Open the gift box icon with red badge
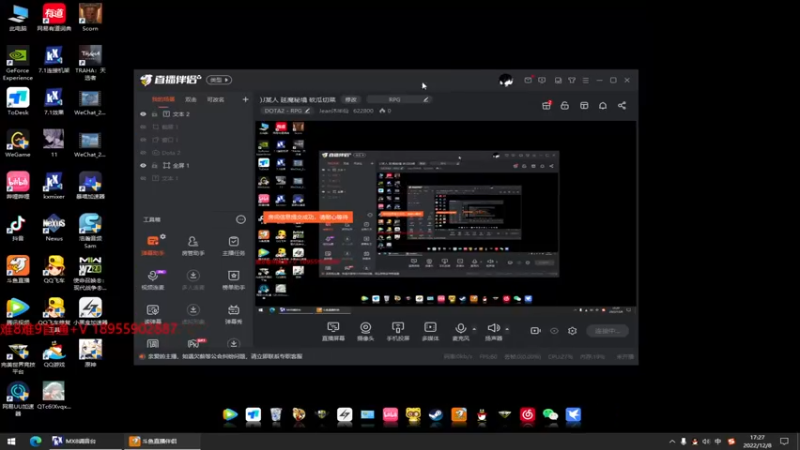The width and height of the screenshot is (800, 450). tap(546, 106)
